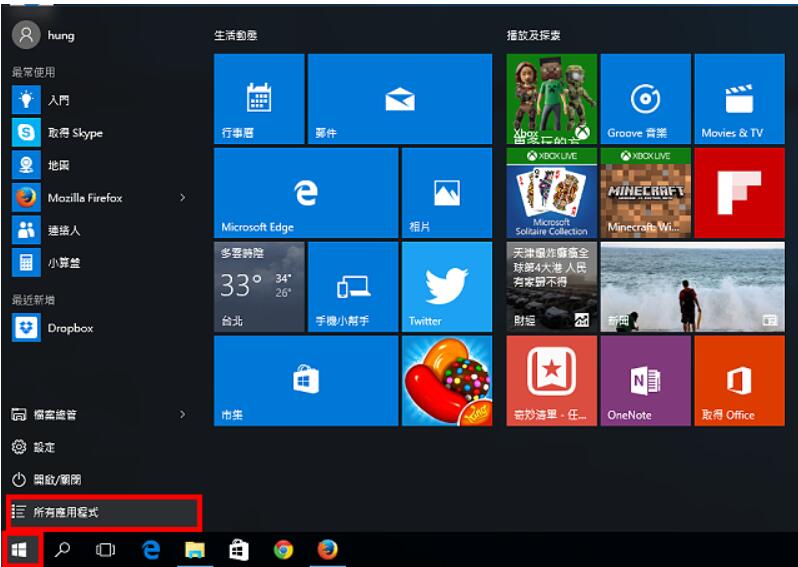Launch the Groove 音樂 tile
Viewport: 798px width, 567px height.
pos(645,99)
